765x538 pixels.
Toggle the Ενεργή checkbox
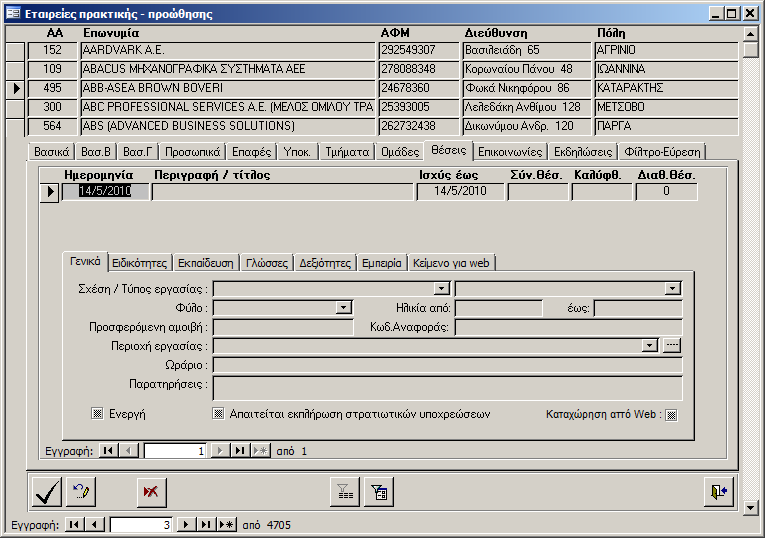[98, 413]
